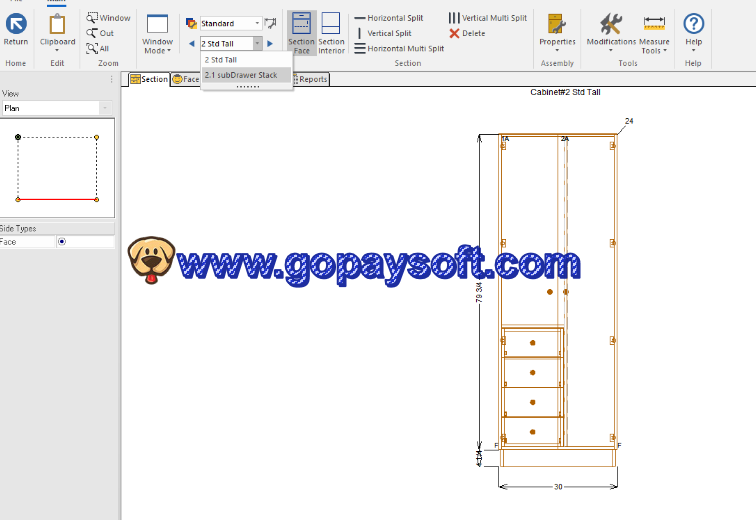This screenshot has height=520, width=756.
Task: Click the Zoom Out tool
Action: 100,33
